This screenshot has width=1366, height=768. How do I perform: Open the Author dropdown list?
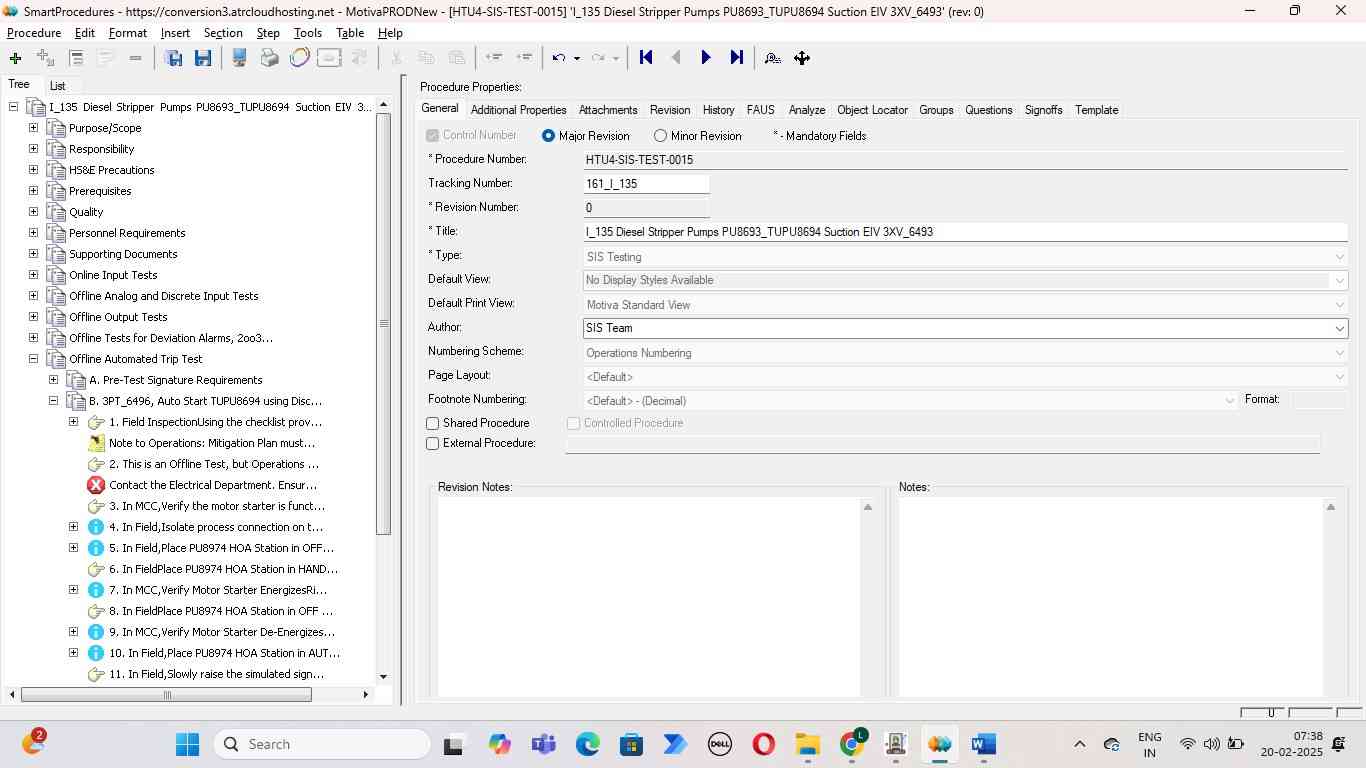pos(1339,328)
